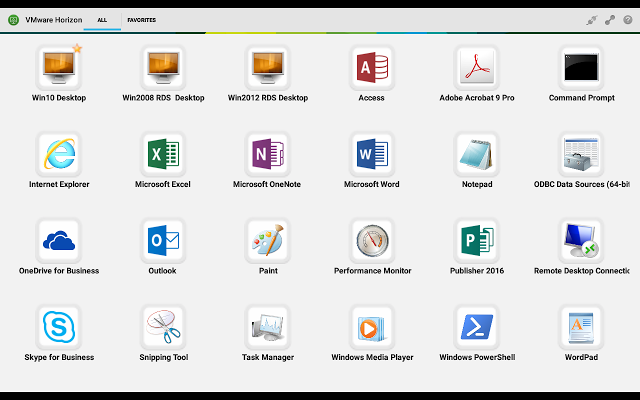Open the WordPad icon

581,327
